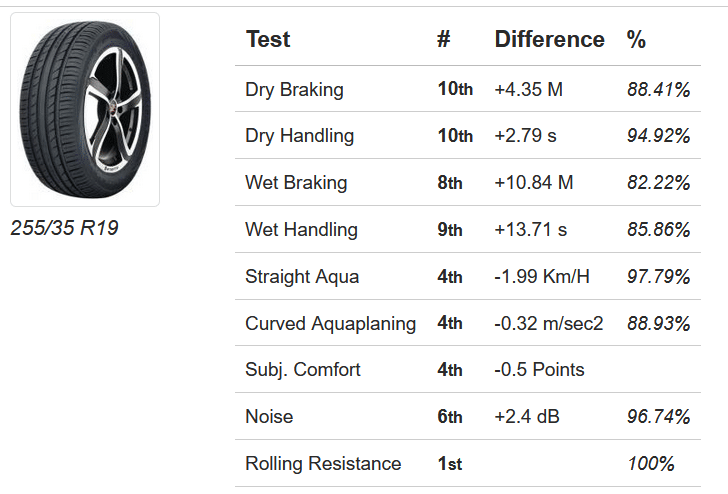Open the Dry Braking test row

tap(294, 90)
